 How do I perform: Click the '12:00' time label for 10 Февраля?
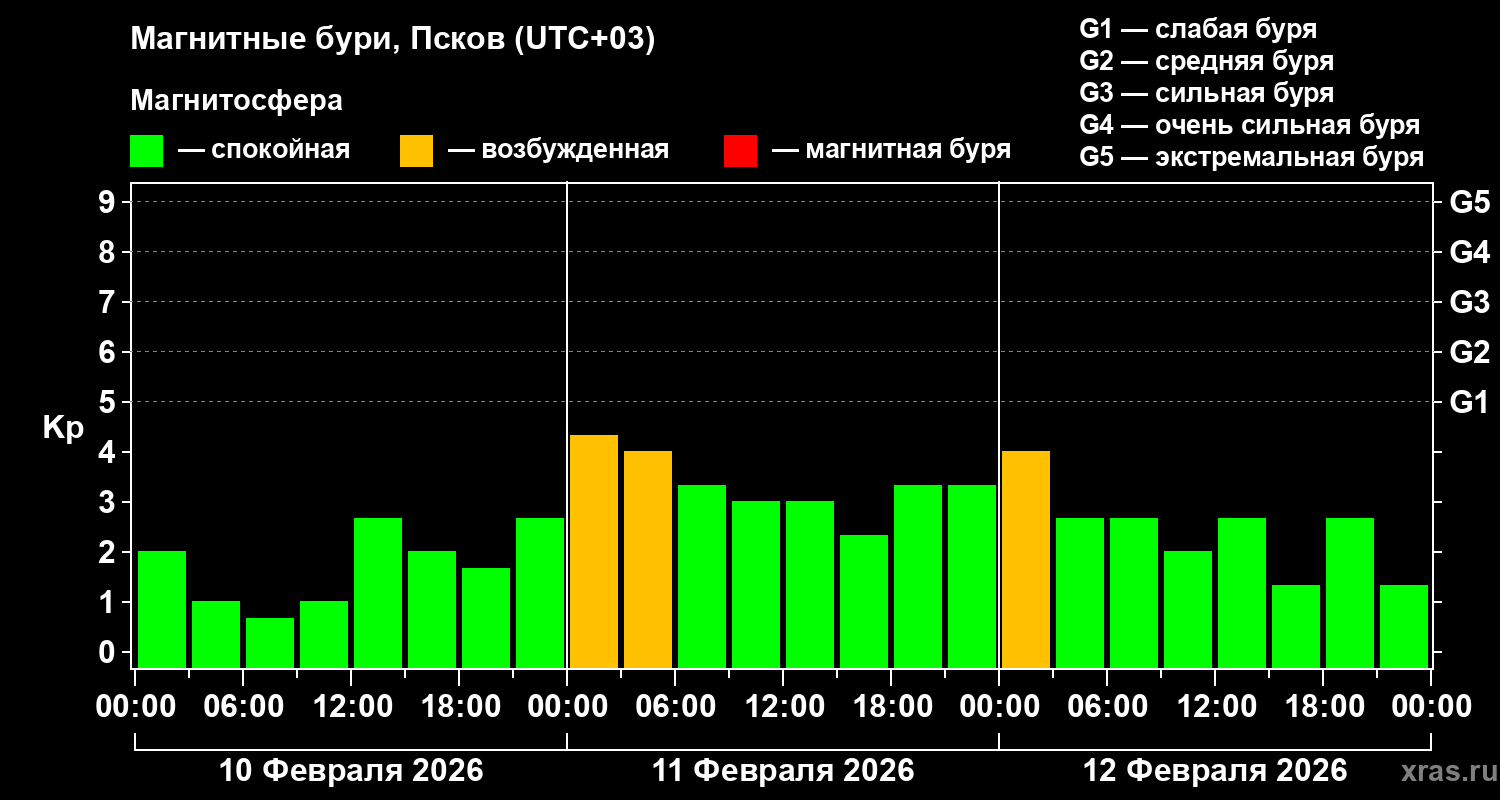pos(351,707)
